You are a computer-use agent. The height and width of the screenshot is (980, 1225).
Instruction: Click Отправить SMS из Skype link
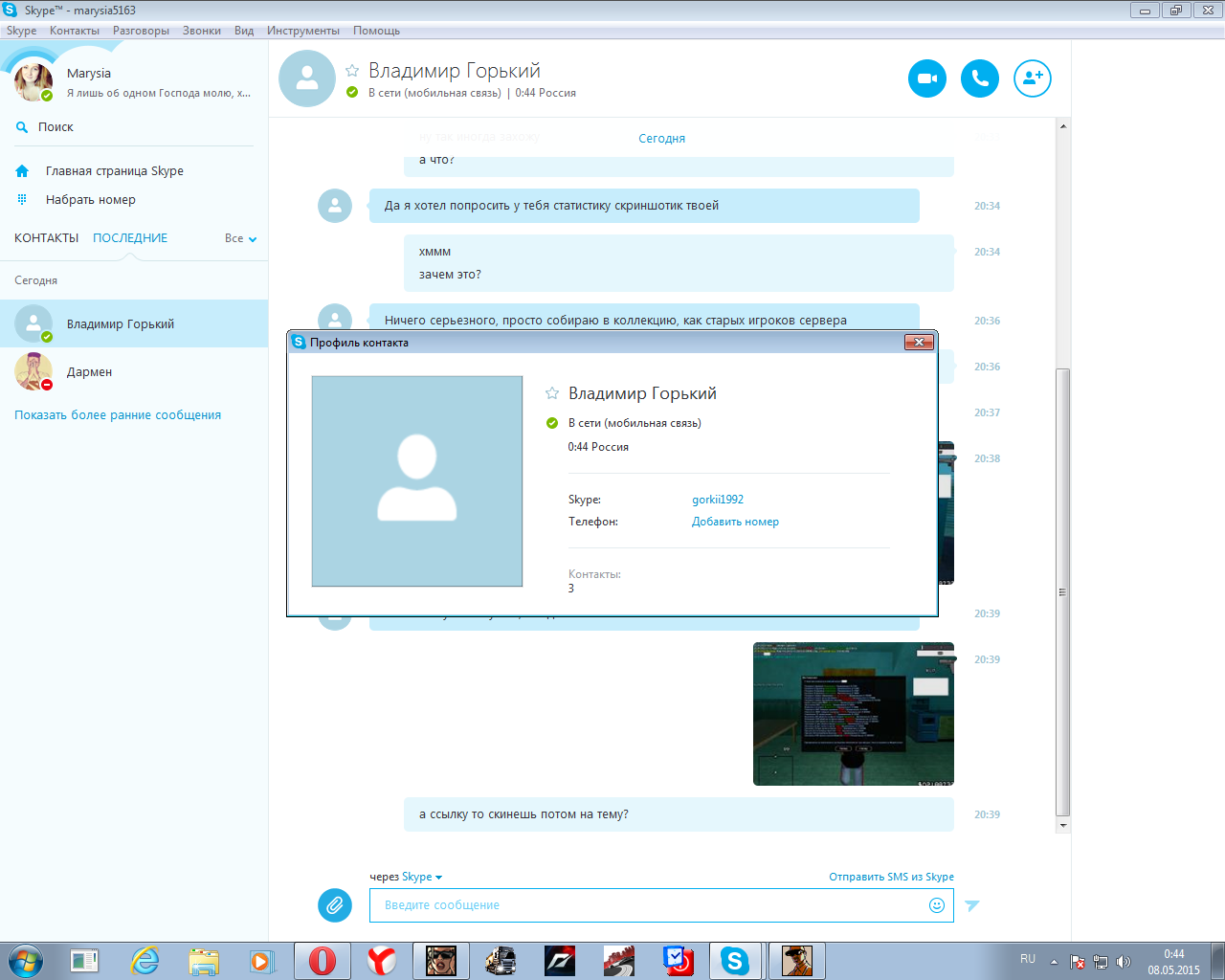click(891, 877)
